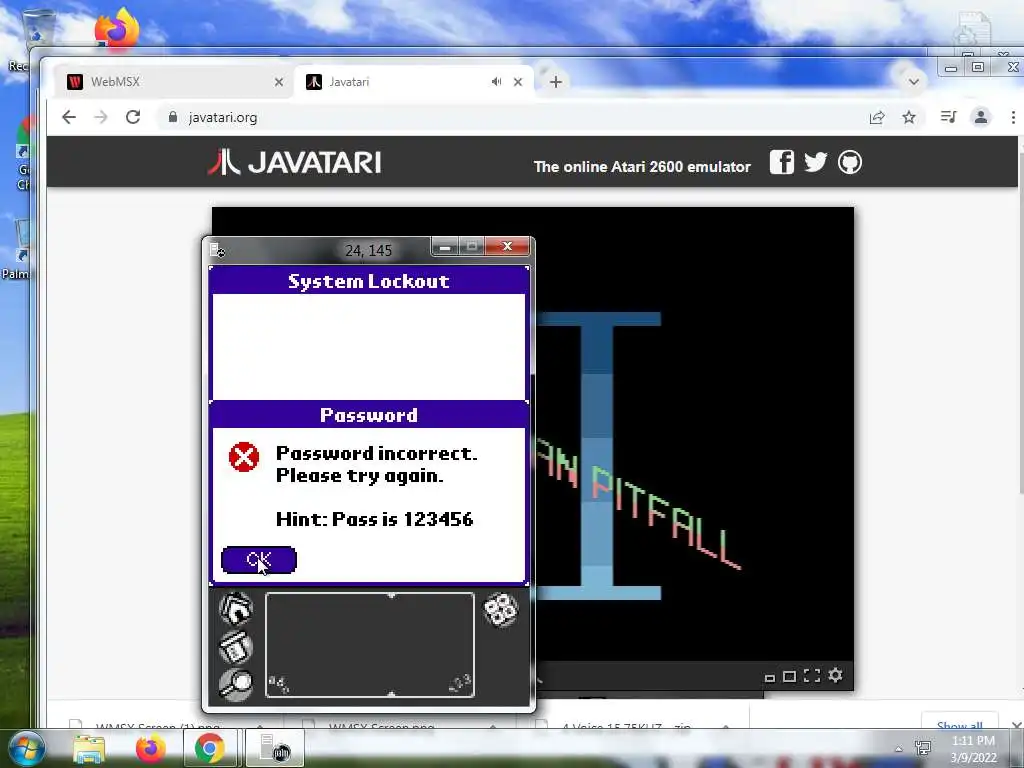Click the network tray icon

(x=923, y=748)
